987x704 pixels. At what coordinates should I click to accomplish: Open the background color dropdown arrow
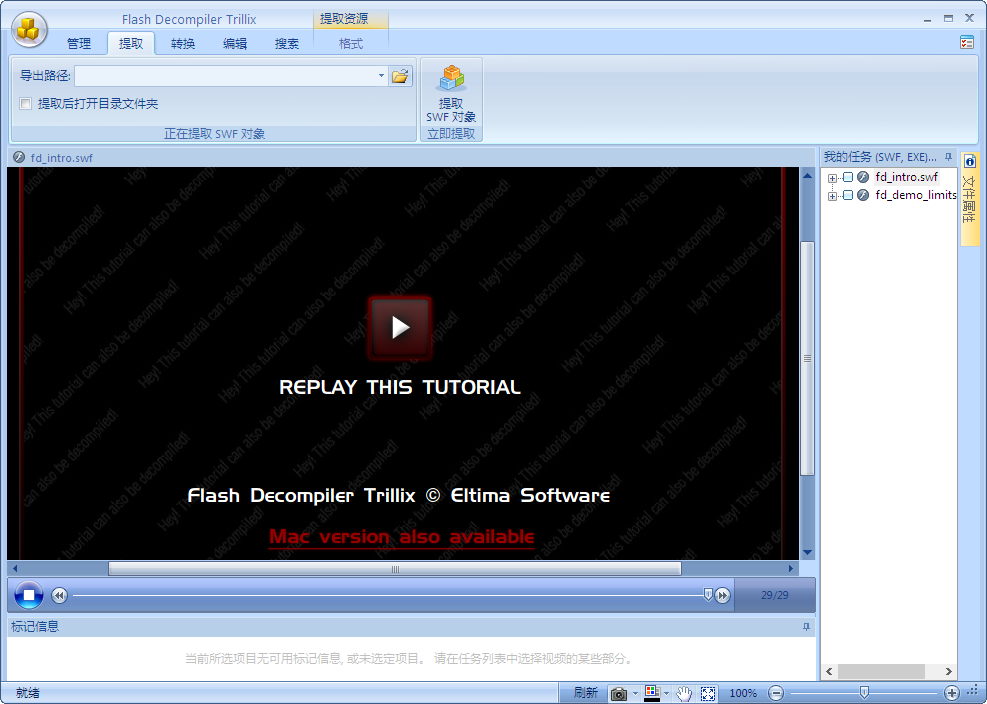(667, 694)
